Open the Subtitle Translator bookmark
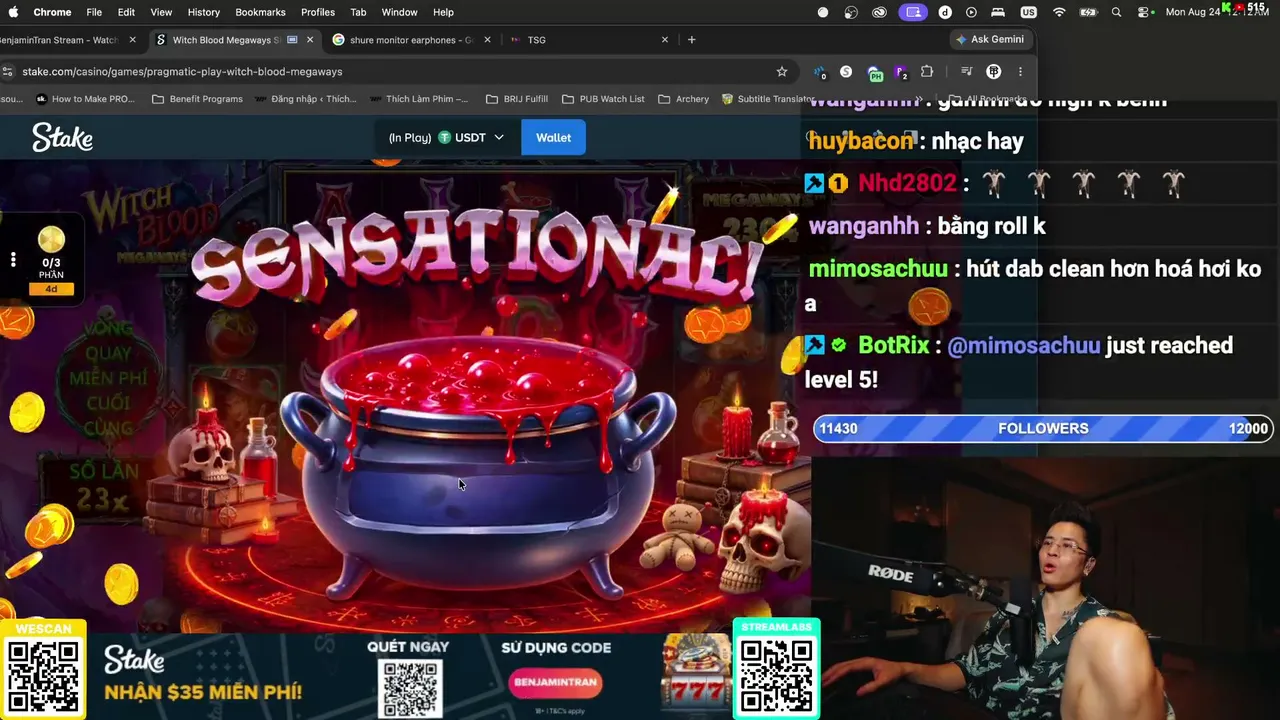1280x720 pixels. (x=769, y=99)
